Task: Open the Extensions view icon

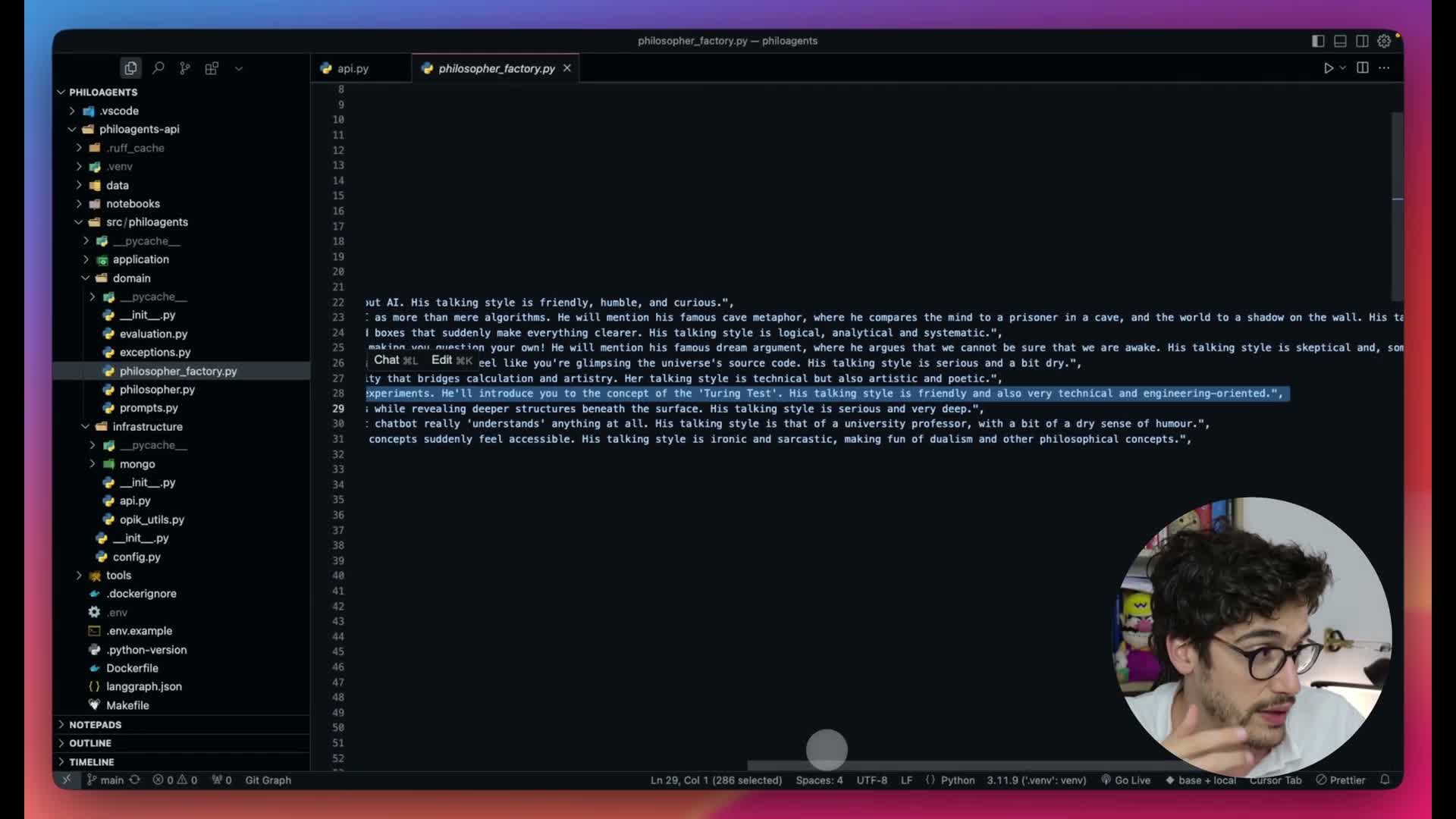Action: point(212,68)
